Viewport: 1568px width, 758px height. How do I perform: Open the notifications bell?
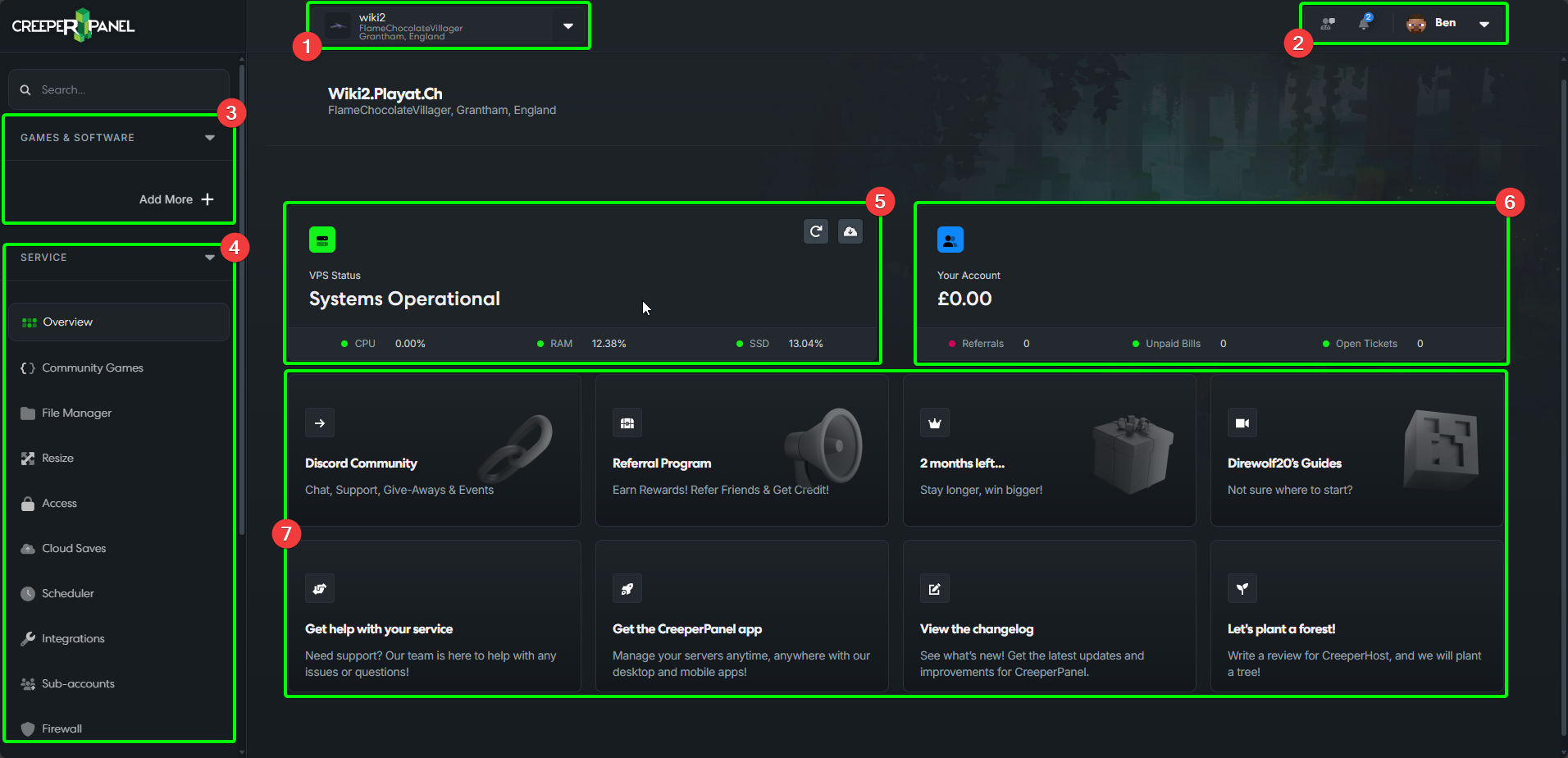(x=1365, y=22)
